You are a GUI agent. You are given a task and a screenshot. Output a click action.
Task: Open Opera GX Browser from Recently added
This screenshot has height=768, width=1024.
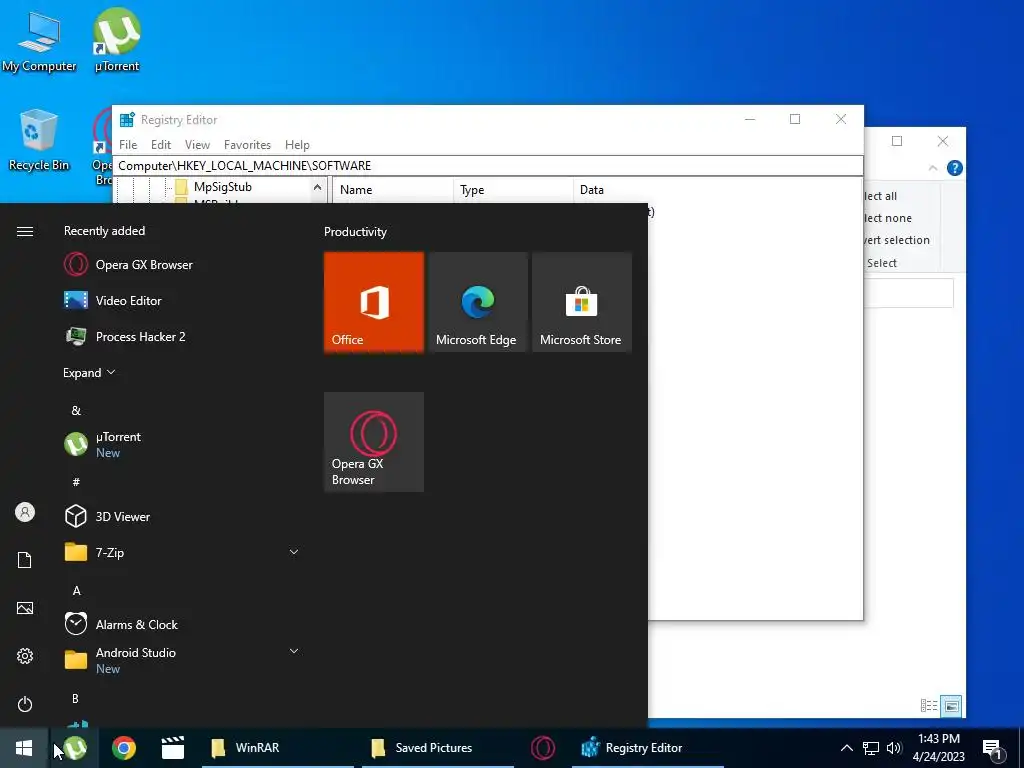click(x=129, y=264)
